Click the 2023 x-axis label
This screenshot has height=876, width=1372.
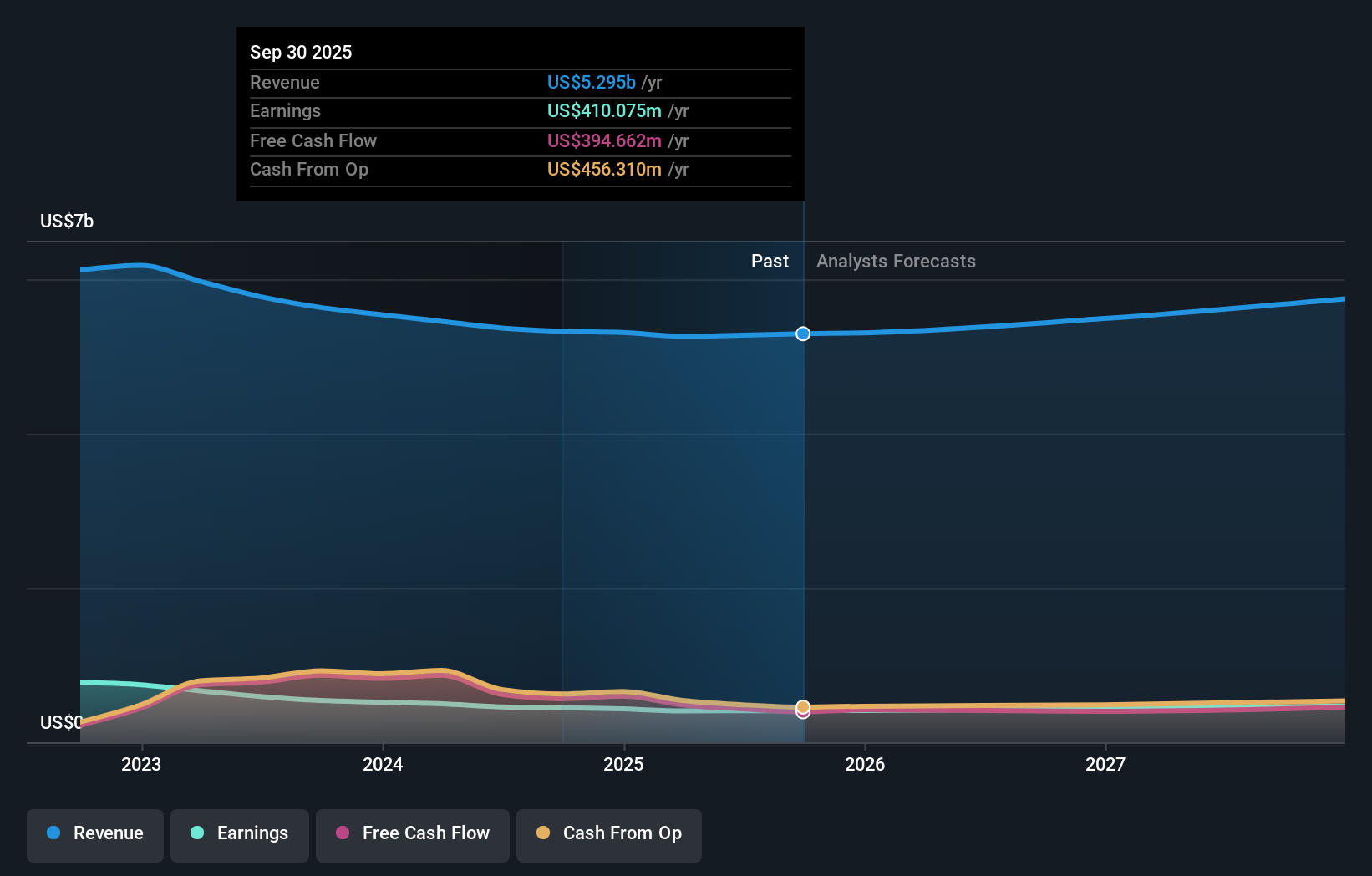pos(141,764)
